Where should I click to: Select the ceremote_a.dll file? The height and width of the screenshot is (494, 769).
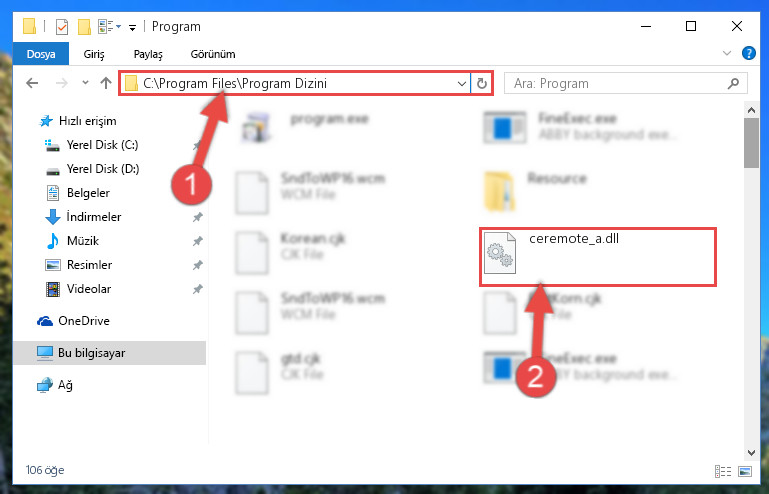(x=598, y=257)
